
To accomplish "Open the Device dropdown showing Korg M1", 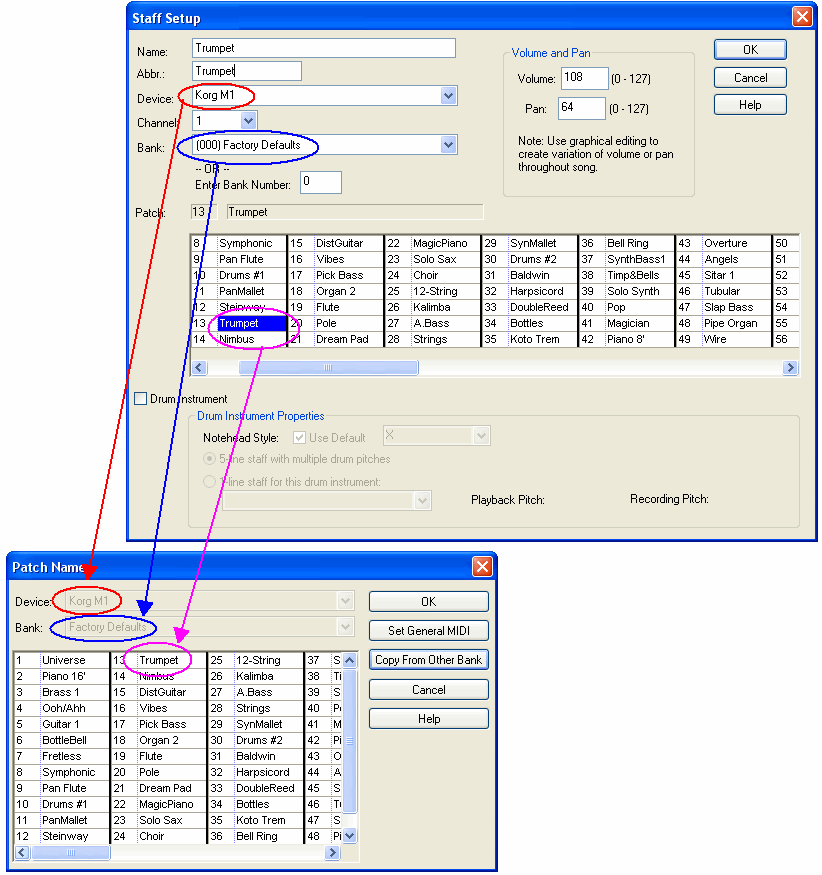I will point(447,95).
